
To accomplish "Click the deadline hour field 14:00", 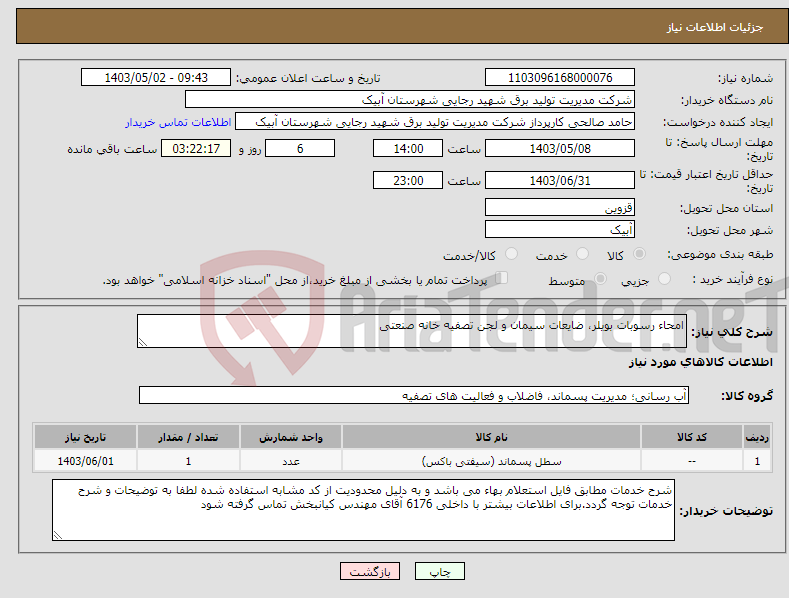I will 408,148.
